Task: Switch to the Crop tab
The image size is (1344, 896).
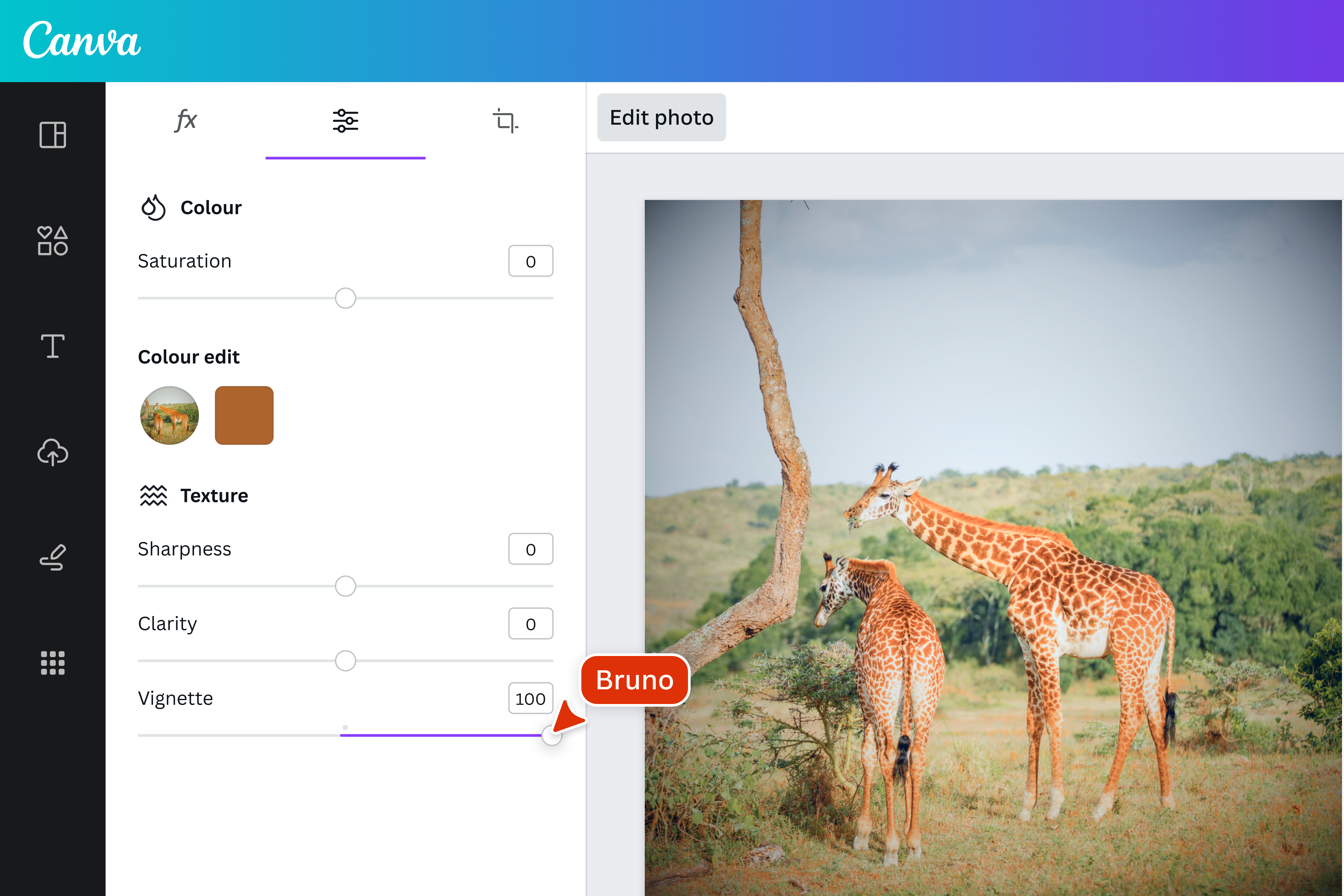Action: pos(505,121)
